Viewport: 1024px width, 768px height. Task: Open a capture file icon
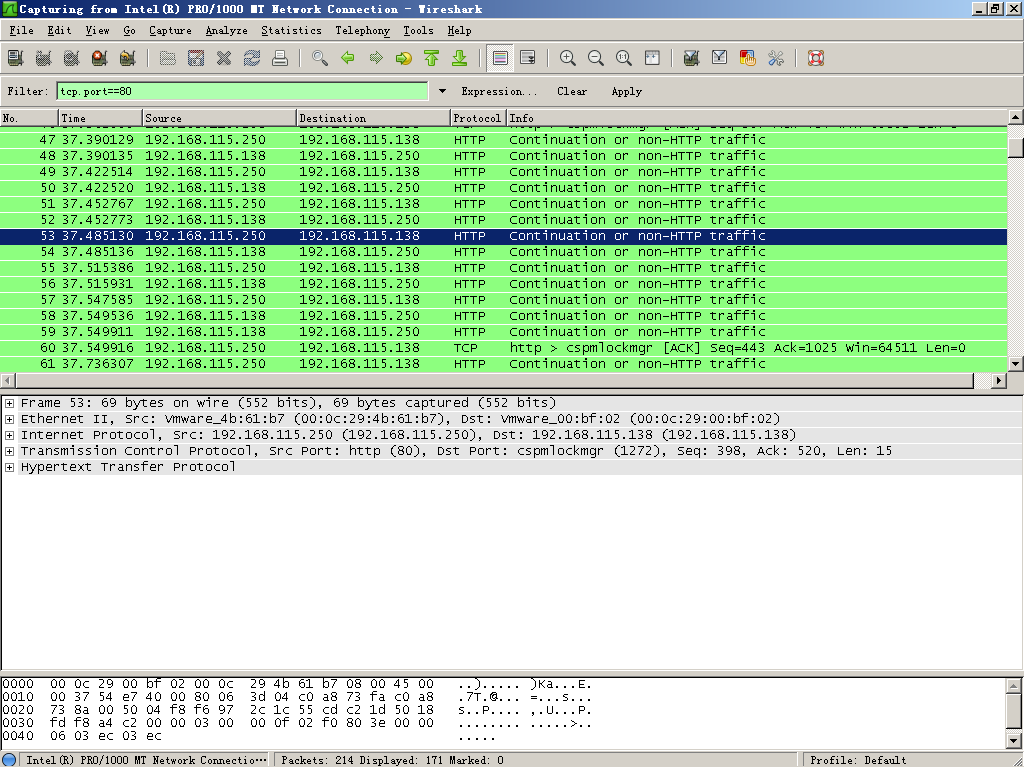coord(168,58)
